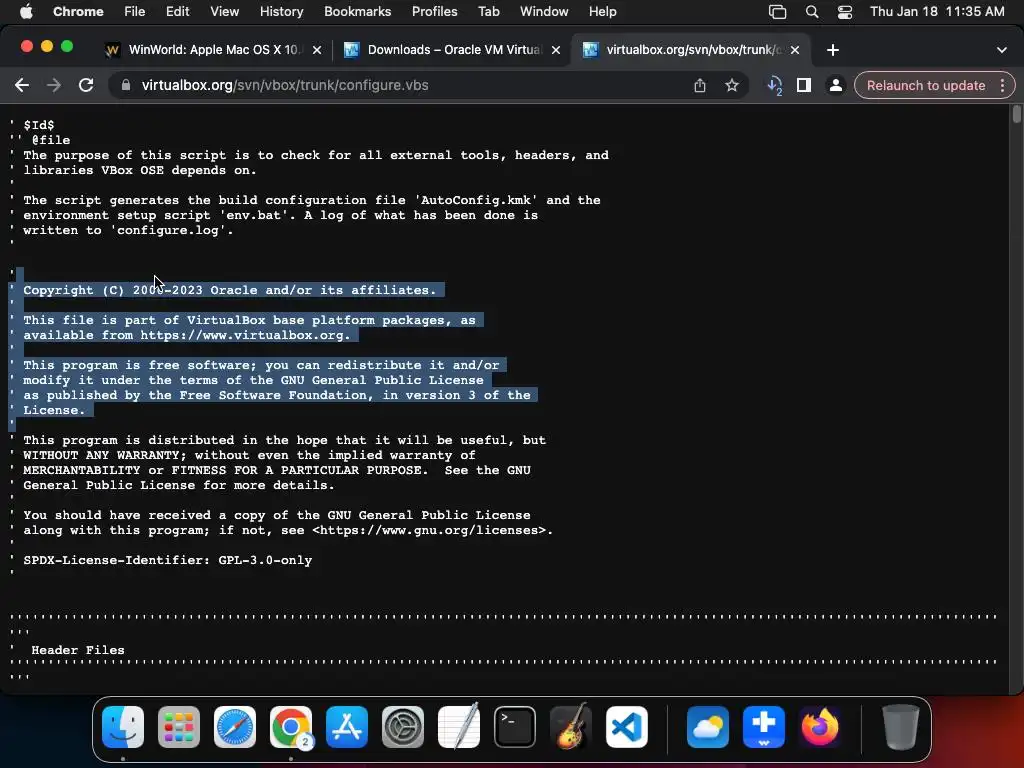Share this page via share icon
1024x768 pixels.
pos(699,85)
